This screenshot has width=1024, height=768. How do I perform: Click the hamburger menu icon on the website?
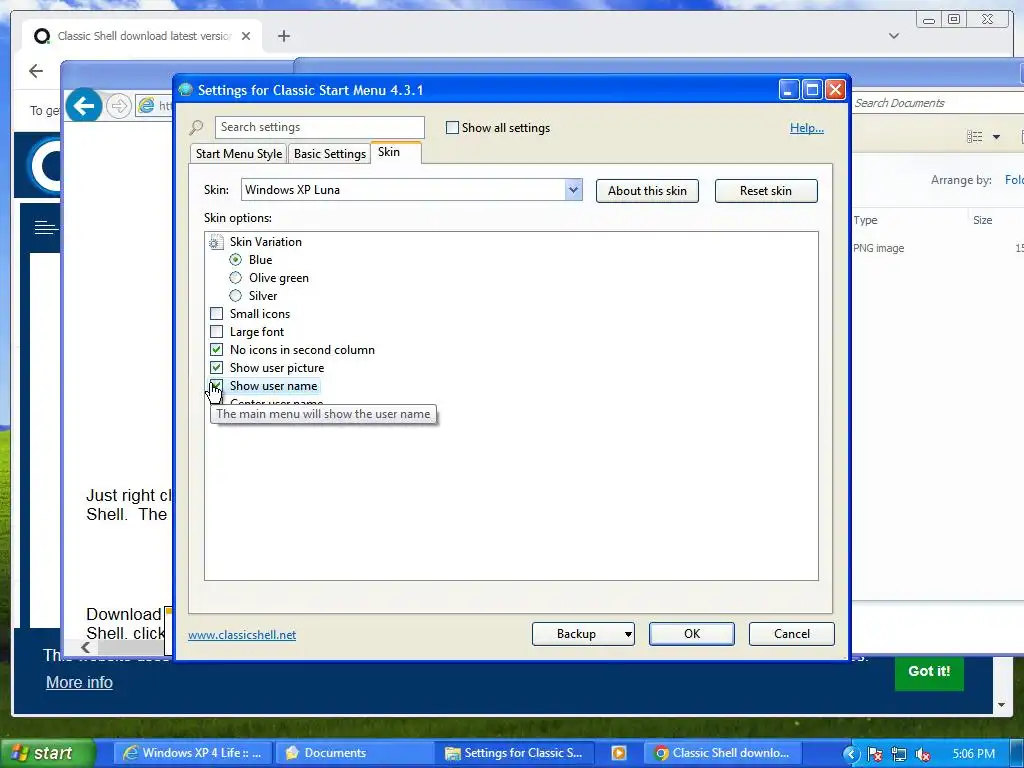[x=46, y=227]
